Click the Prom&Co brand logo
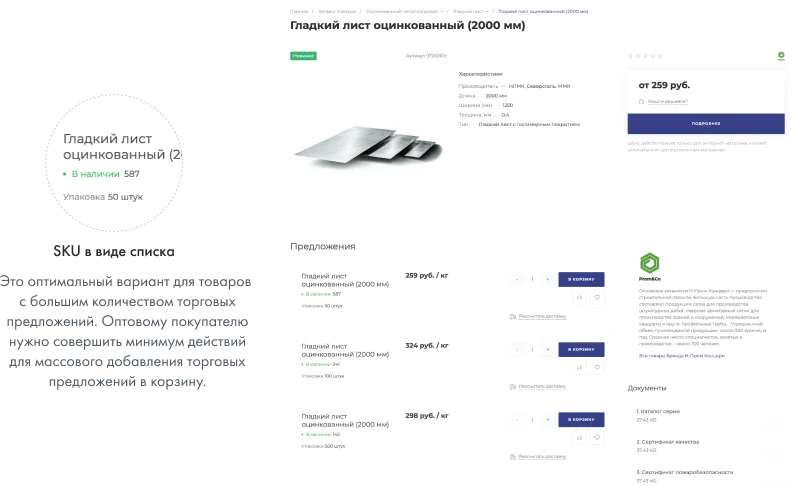 [649, 263]
